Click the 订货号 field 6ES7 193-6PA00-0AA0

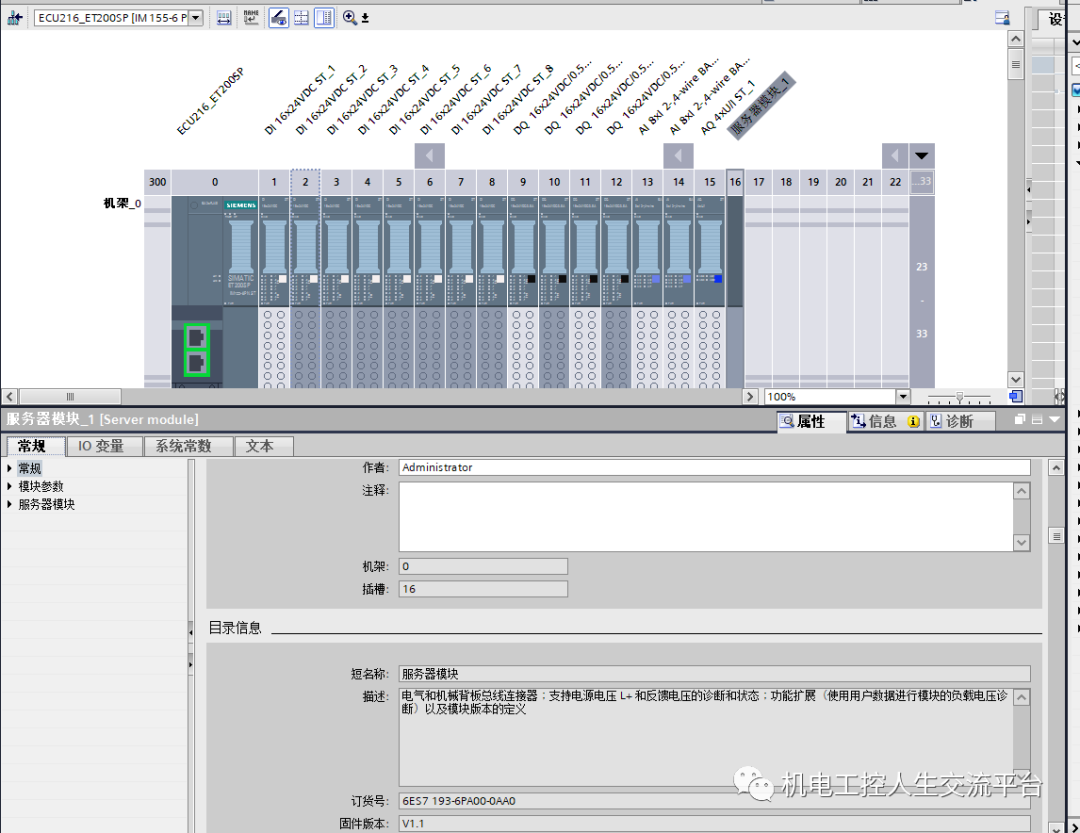(x=714, y=801)
